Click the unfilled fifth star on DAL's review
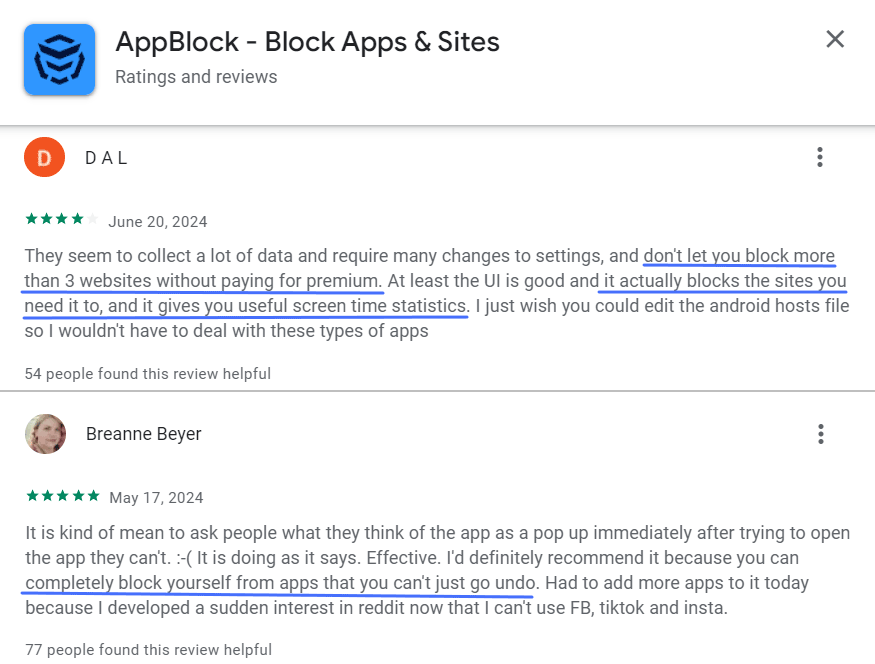875x664 pixels. click(90, 217)
